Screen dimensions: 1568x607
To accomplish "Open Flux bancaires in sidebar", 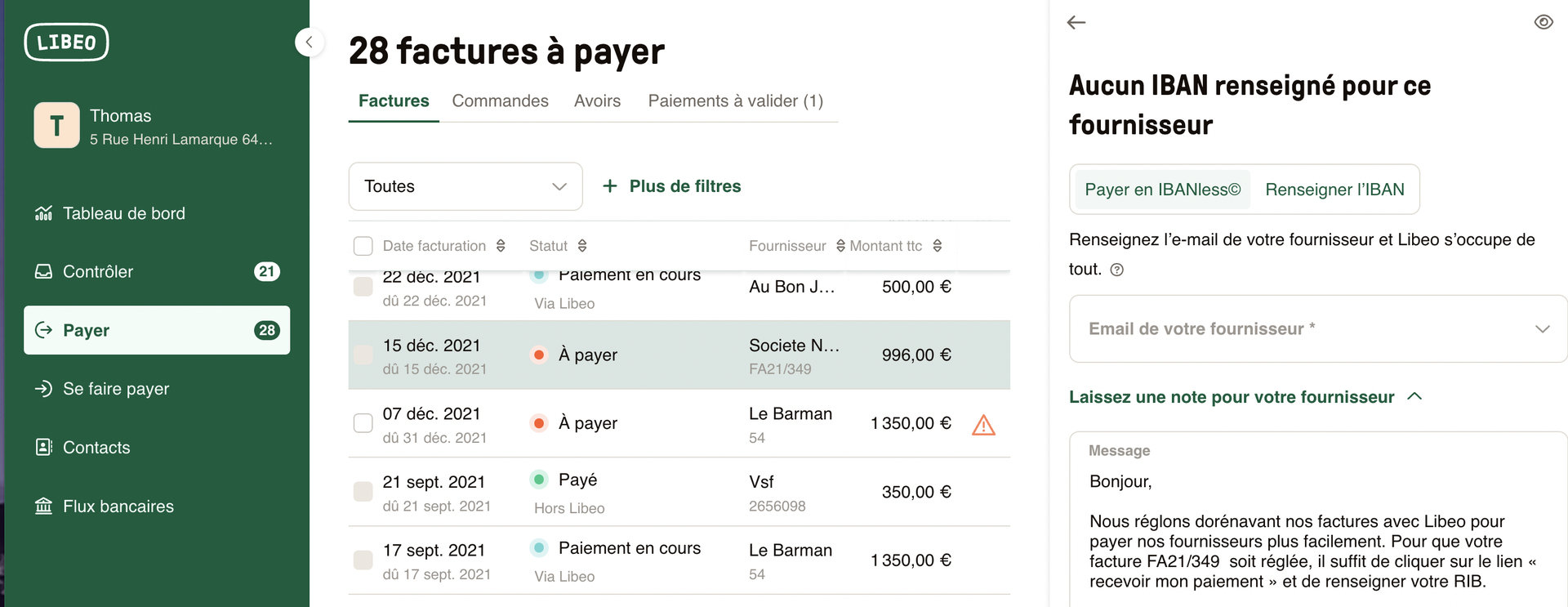I will (x=118, y=507).
